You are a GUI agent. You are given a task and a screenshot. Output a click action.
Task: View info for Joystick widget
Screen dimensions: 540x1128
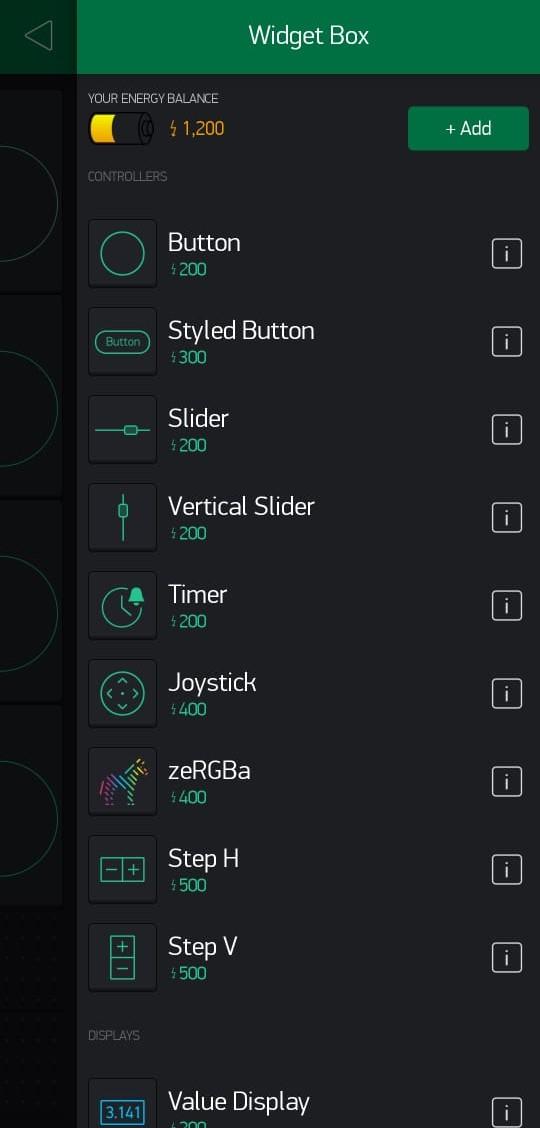506,693
